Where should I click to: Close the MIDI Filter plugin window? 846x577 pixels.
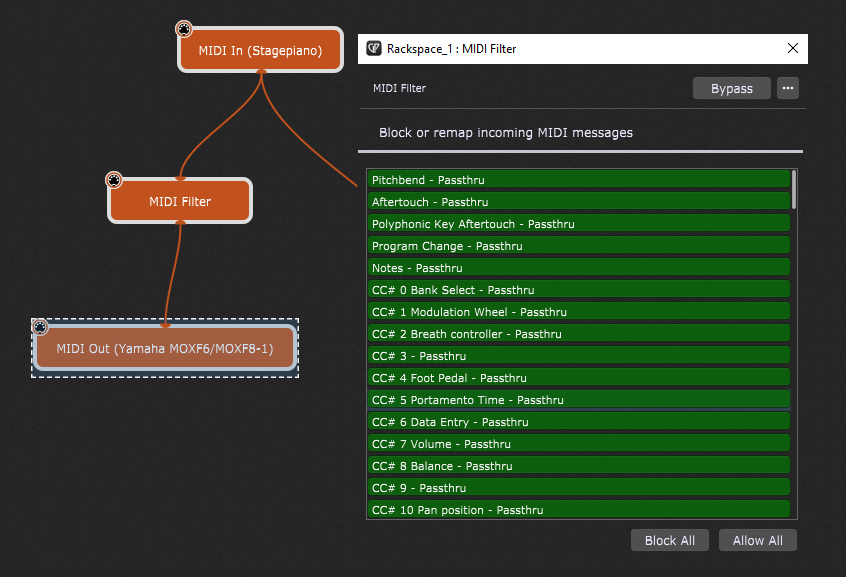(x=793, y=48)
